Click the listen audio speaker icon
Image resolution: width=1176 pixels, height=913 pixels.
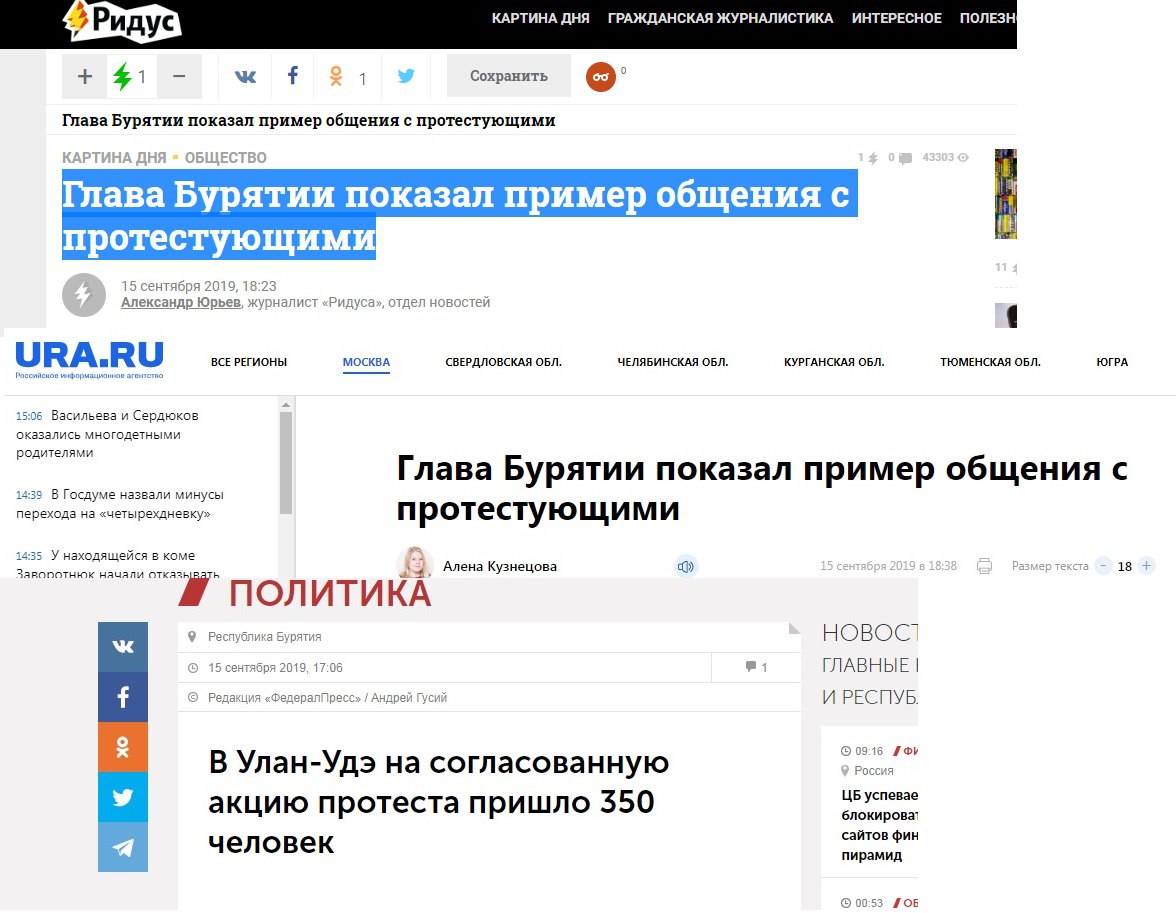point(686,566)
